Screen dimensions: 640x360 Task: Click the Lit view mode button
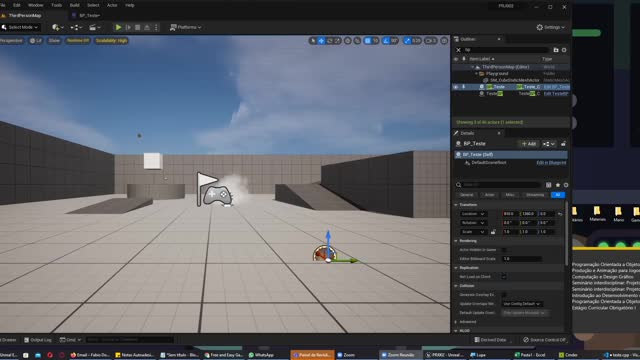(x=36, y=41)
